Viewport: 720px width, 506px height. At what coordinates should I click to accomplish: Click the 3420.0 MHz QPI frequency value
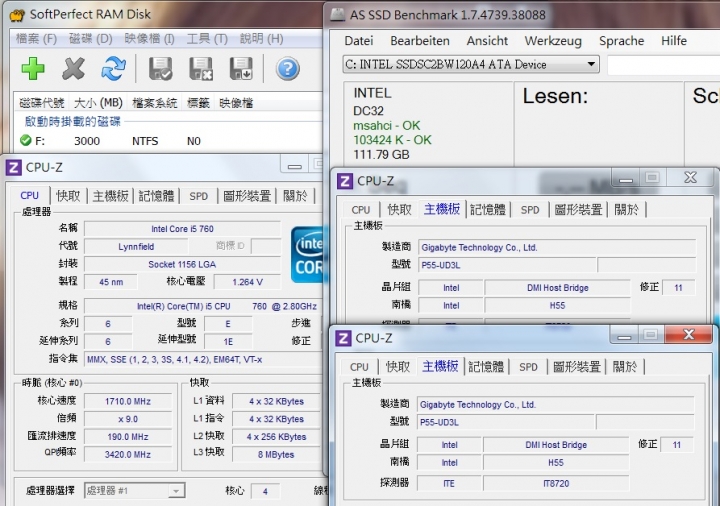coord(128,455)
